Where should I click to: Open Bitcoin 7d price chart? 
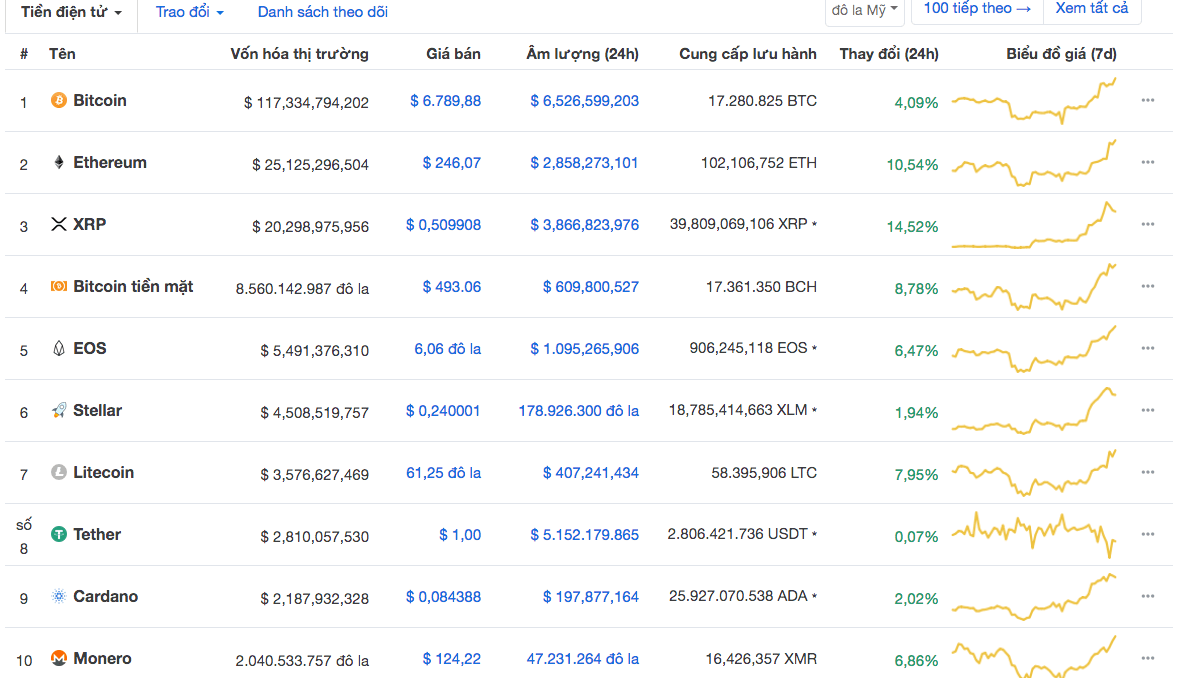click(x=1034, y=101)
